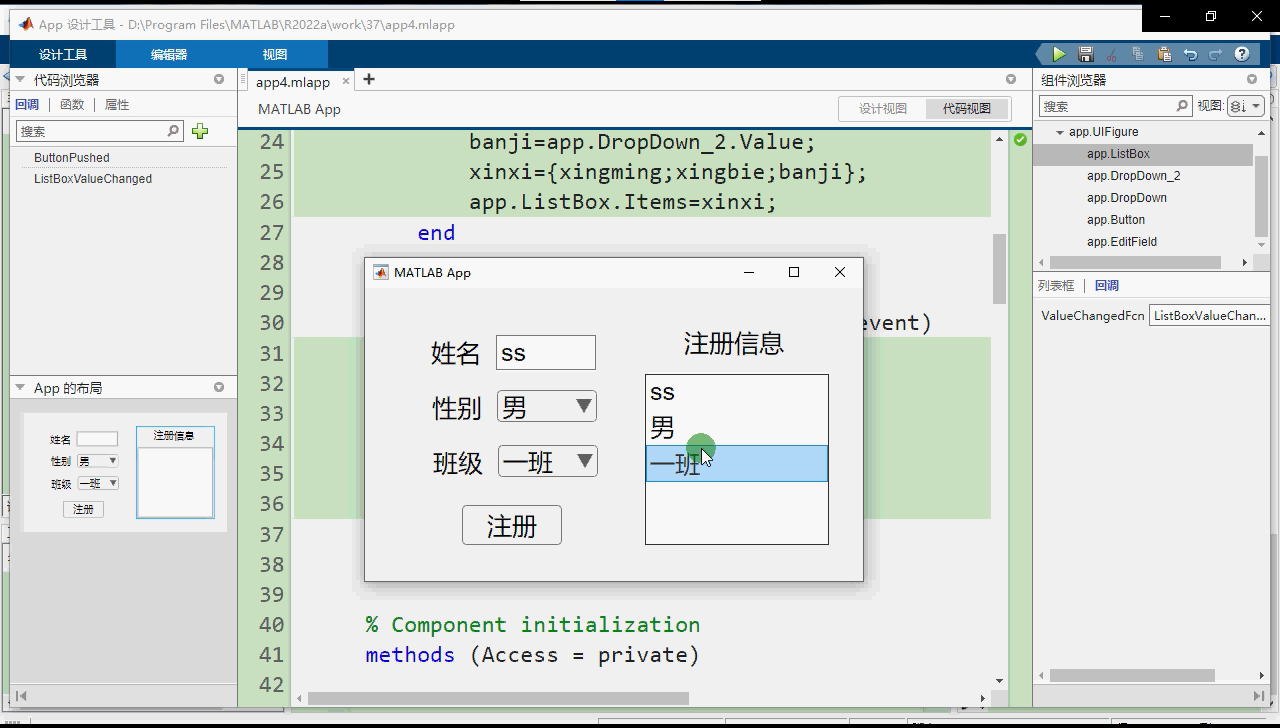Switch to 设计视图 design view
The height and width of the screenshot is (728, 1280).
pos(883,109)
